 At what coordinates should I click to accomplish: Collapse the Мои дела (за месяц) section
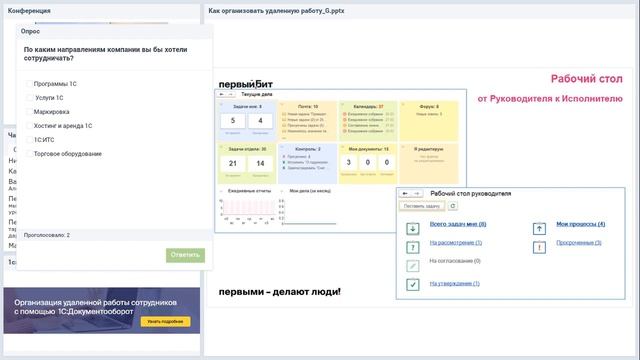(282, 191)
